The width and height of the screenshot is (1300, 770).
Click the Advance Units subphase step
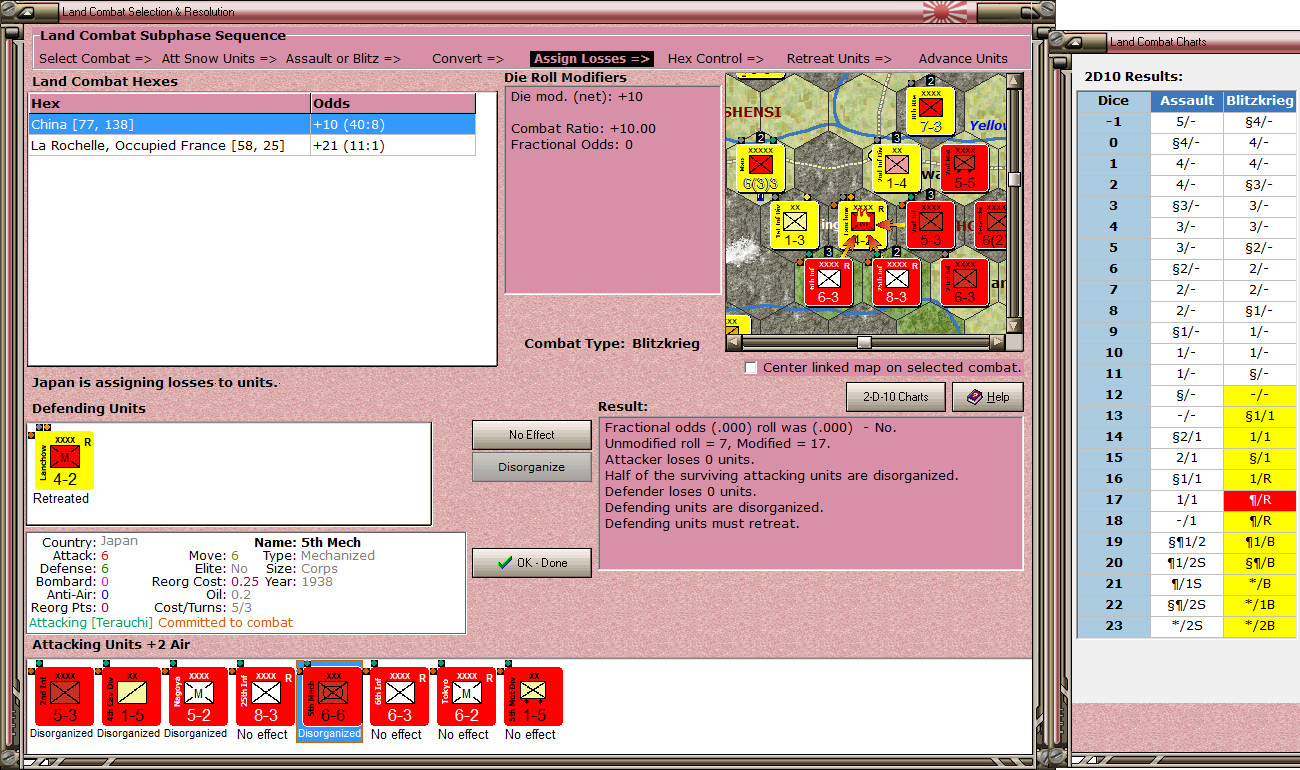click(963, 59)
